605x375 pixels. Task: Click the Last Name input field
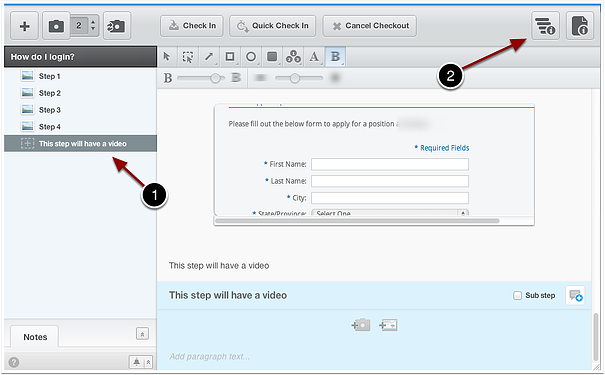tap(390, 181)
